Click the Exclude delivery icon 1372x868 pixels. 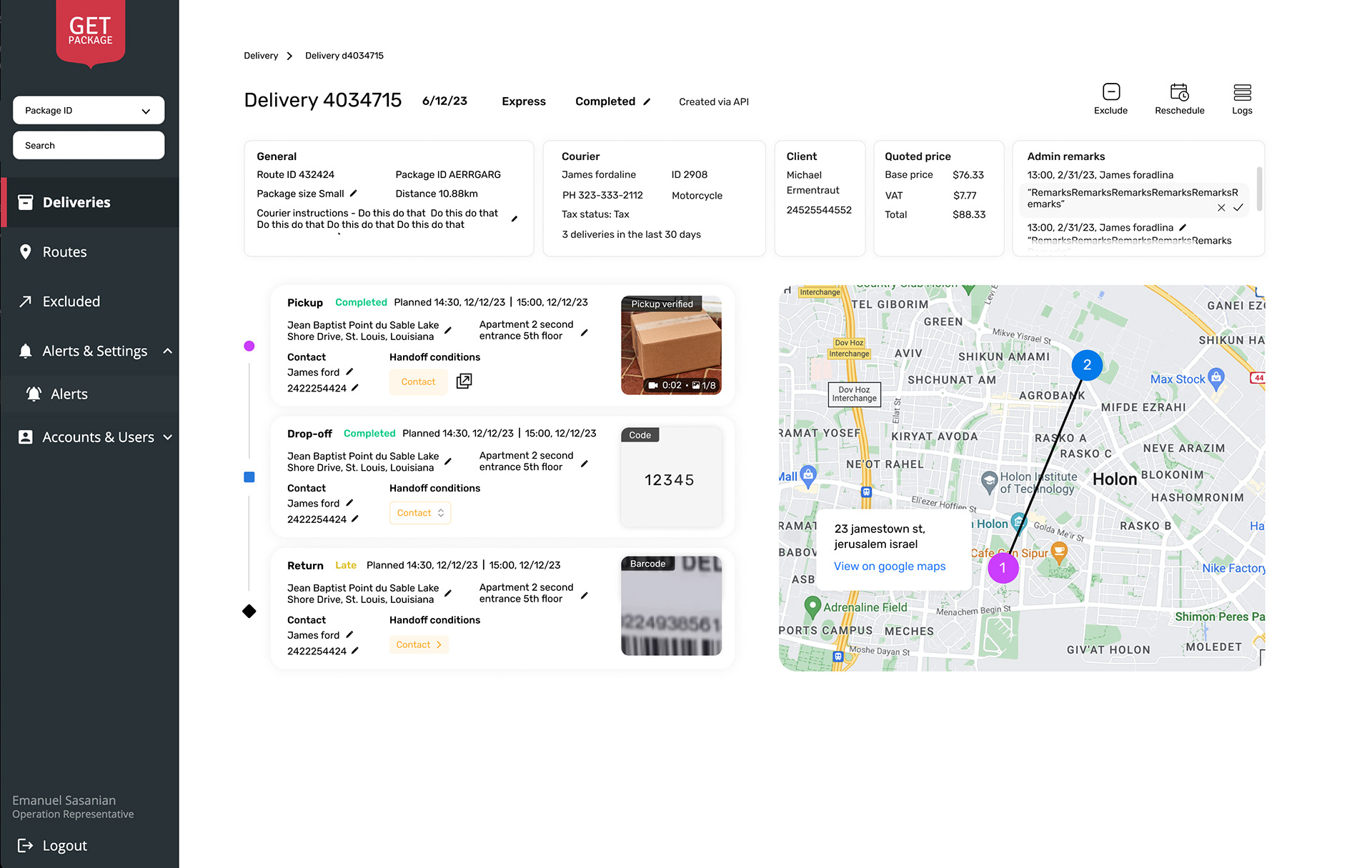pyautogui.click(x=1110, y=92)
